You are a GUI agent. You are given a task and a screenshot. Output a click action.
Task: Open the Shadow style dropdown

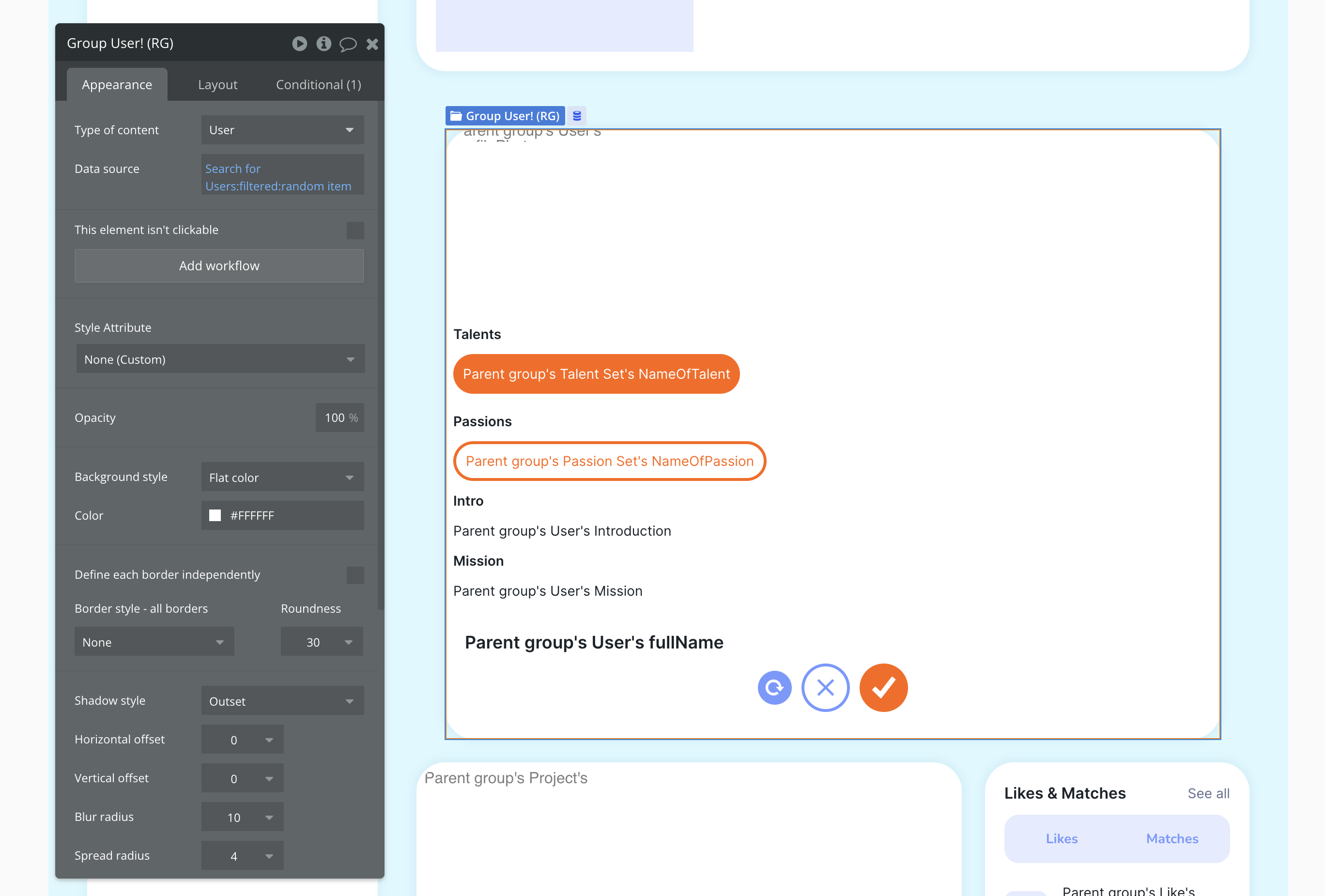click(282, 701)
